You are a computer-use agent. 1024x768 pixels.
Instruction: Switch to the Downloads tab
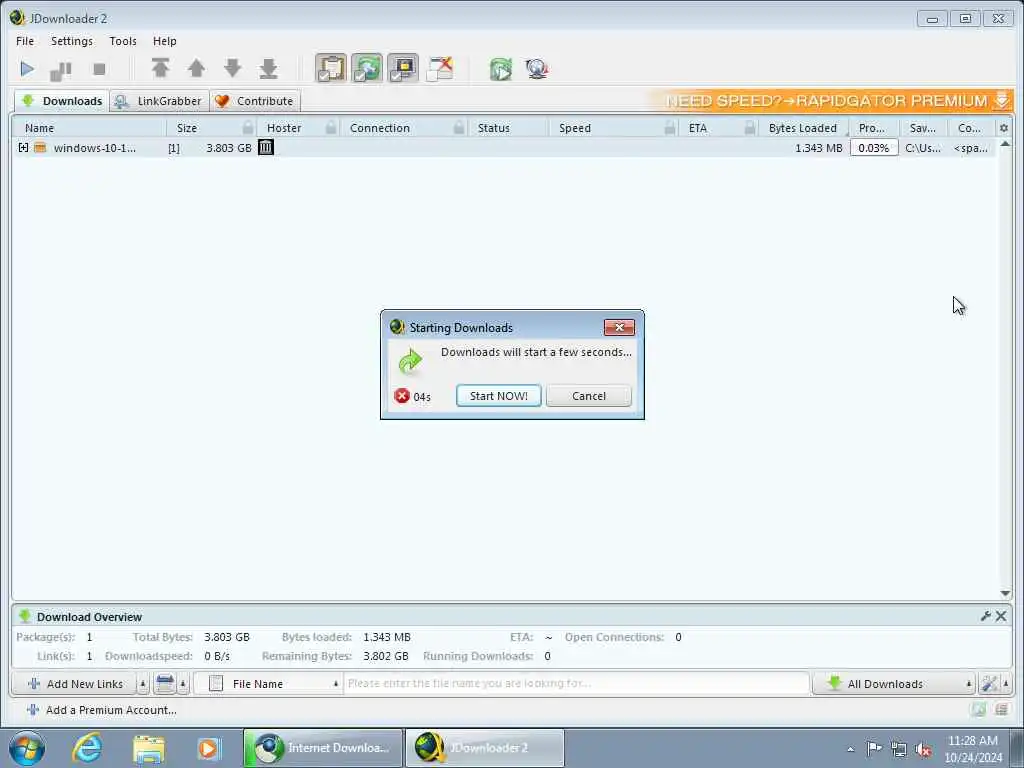(x=62, y=101)
